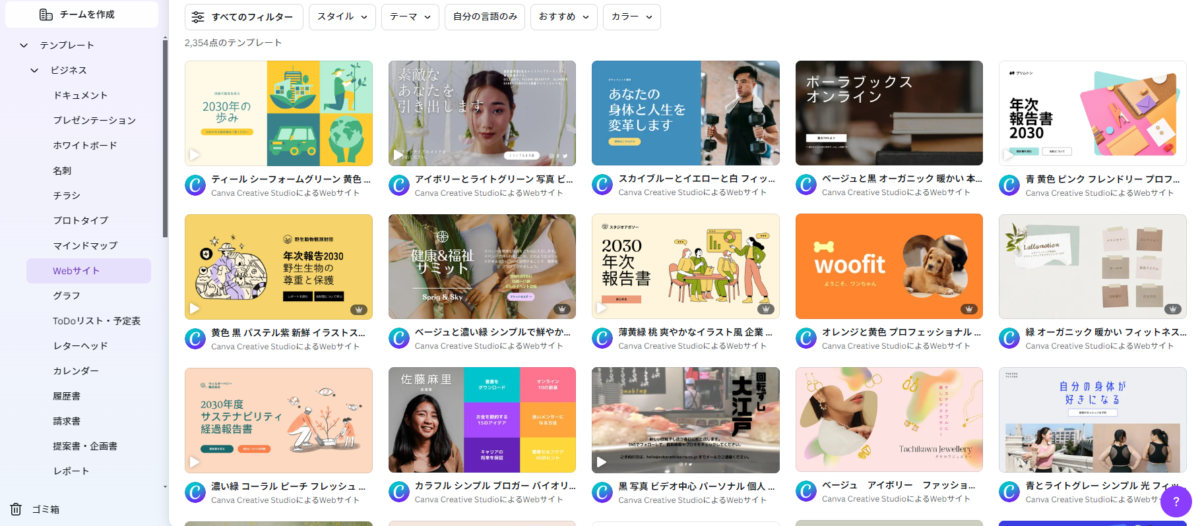This screenshot has height=526, width=1200.
Task: Open the ゴミ箱 trash icon
Action: point(16,508)
